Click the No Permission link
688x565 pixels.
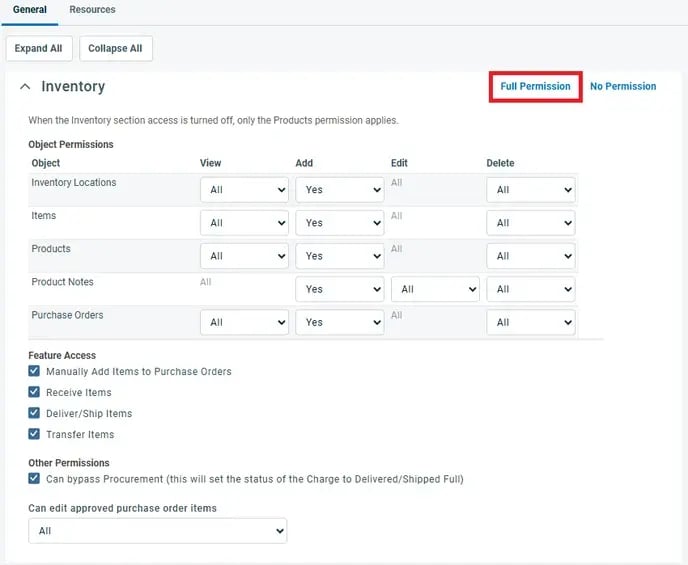(x=623, y=86)
